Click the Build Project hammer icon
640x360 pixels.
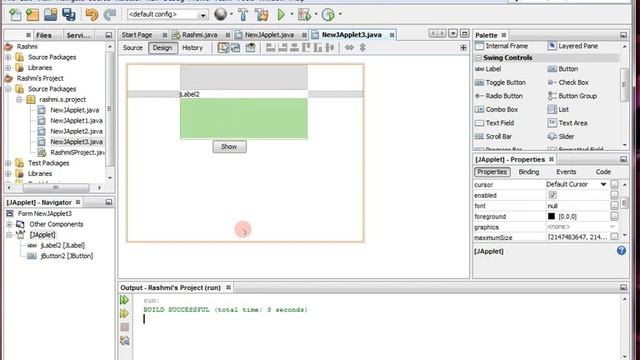pyautogui.click(x=243, y=15)
